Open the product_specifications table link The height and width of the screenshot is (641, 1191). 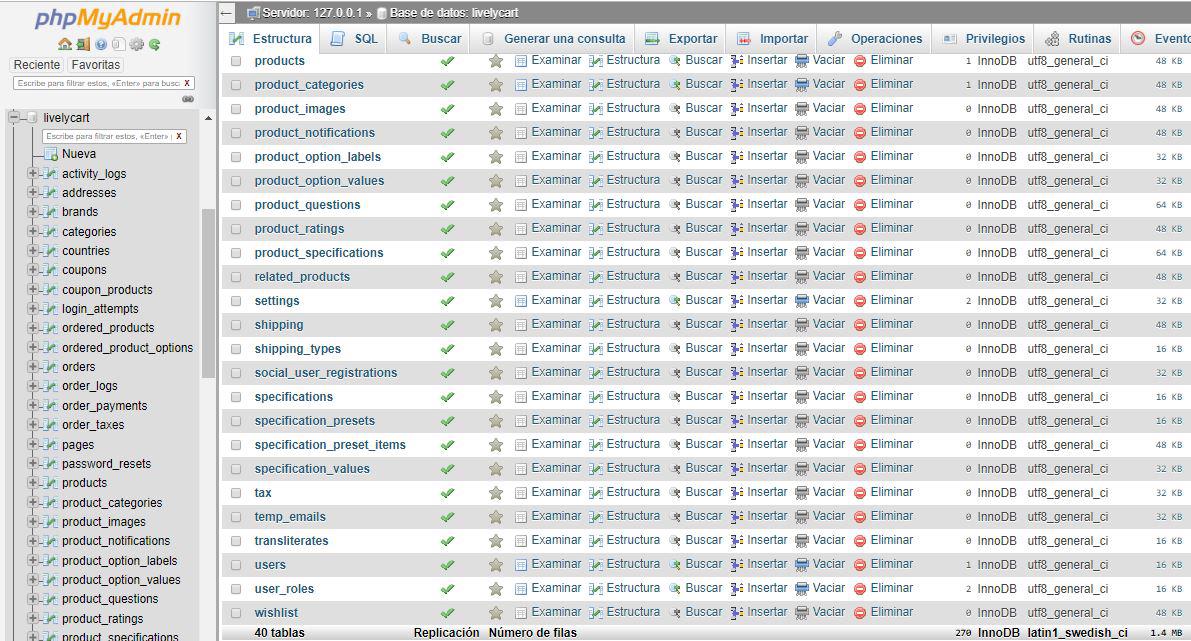[319, 253]
